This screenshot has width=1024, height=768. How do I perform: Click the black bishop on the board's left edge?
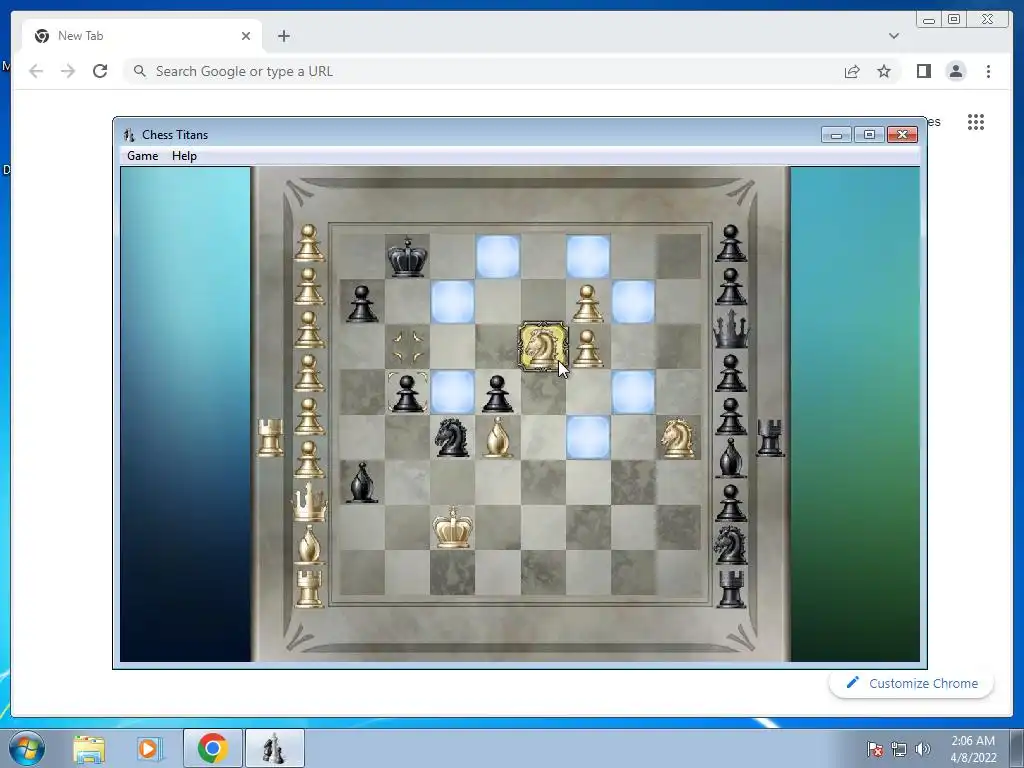362,483
